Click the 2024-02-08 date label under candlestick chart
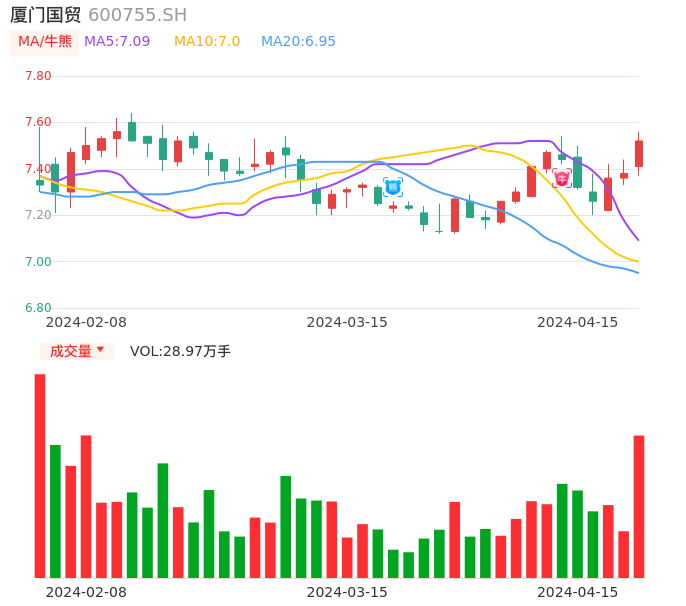The width and height of the screenshot is (686, 606). click(86, 322)
